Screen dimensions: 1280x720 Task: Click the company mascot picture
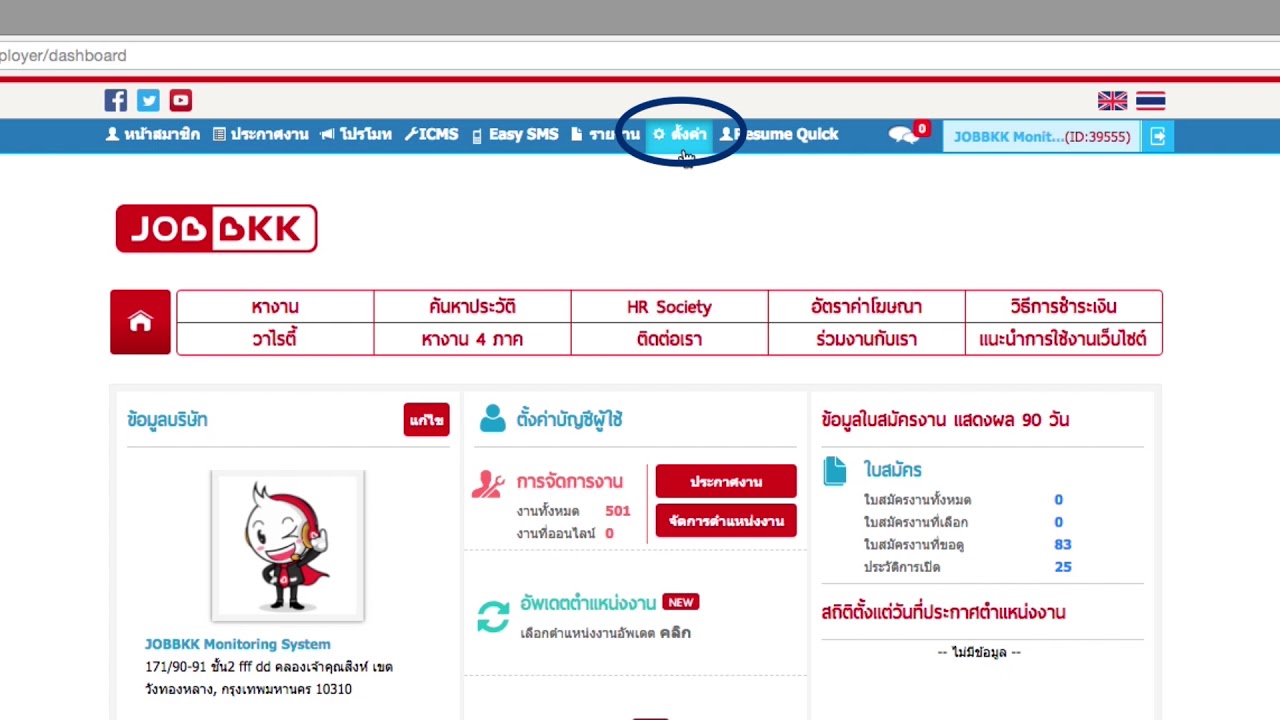tap(288, 546)
